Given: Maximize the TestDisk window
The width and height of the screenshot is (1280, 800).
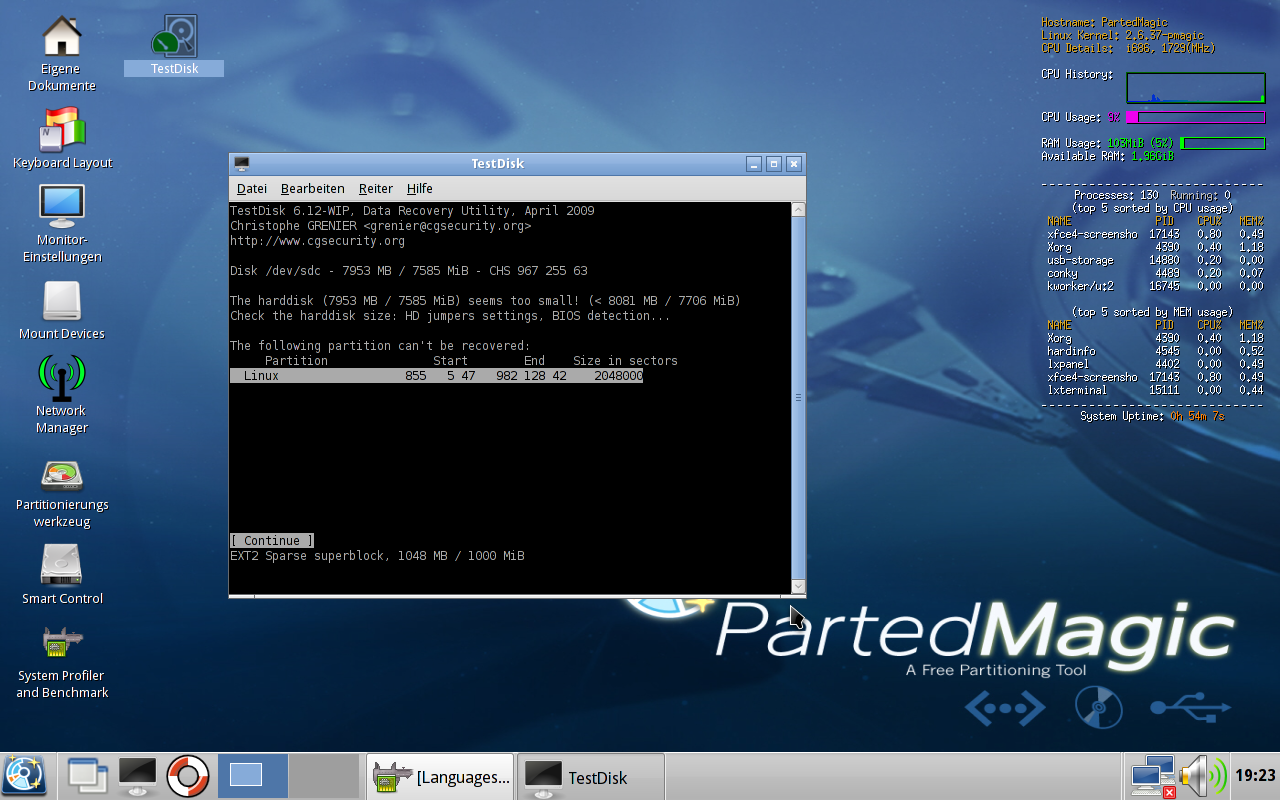Looking at the screenshot, I should point(773,164).
